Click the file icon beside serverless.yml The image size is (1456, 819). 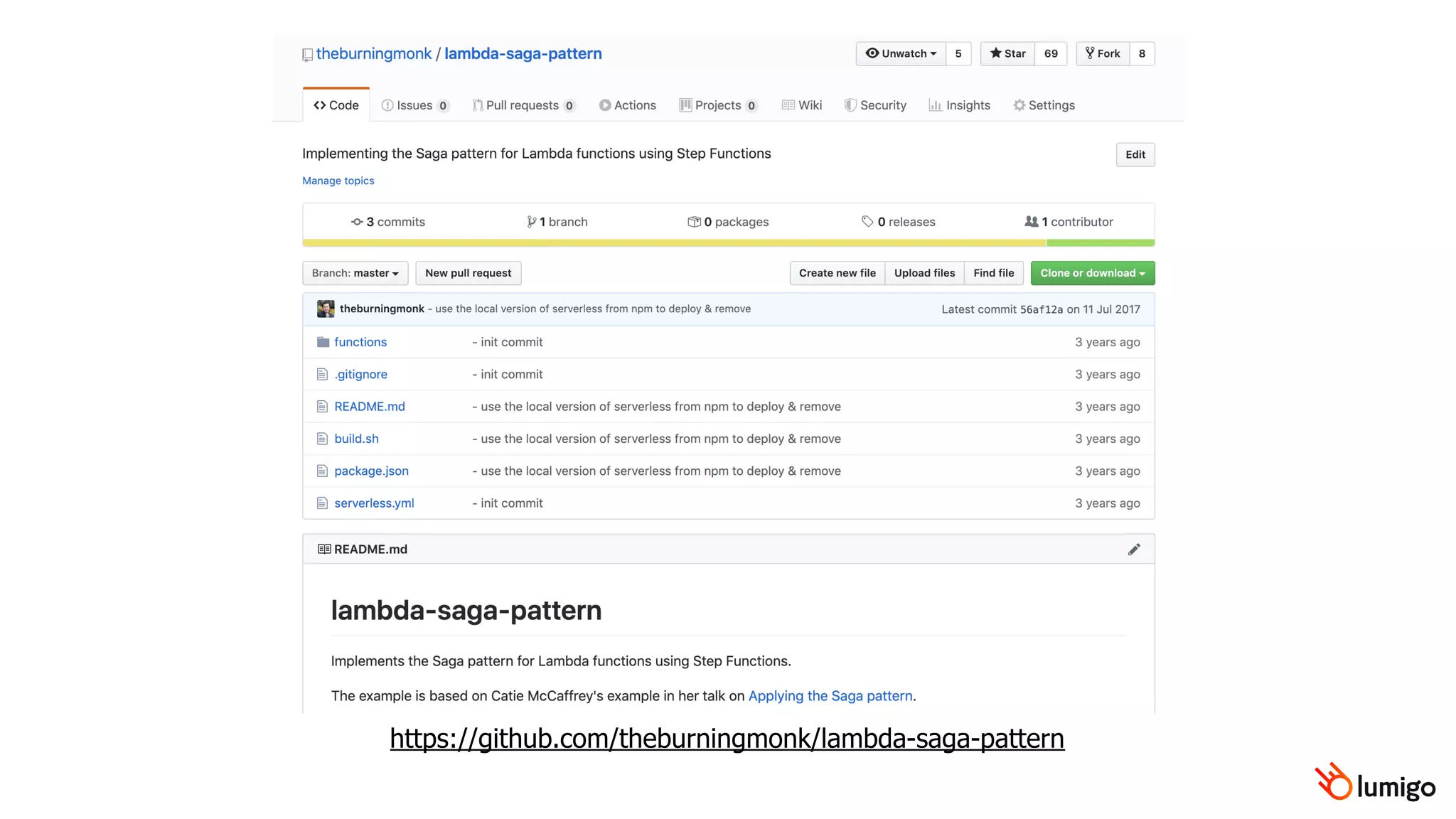[322, 503]
